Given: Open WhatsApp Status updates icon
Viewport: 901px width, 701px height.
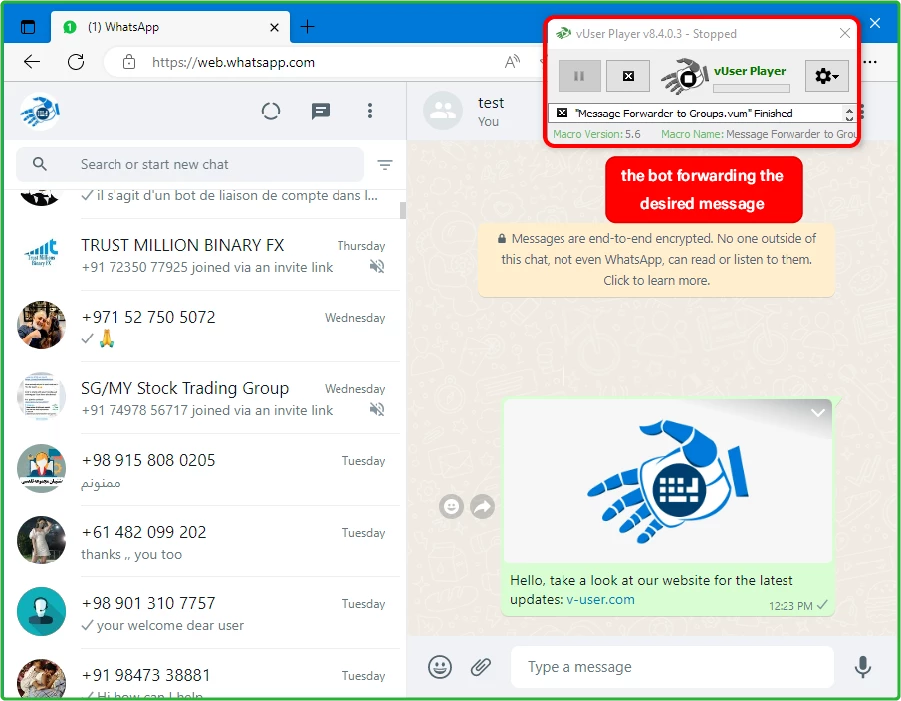Looking at the screenshot, I should point(271,111).
